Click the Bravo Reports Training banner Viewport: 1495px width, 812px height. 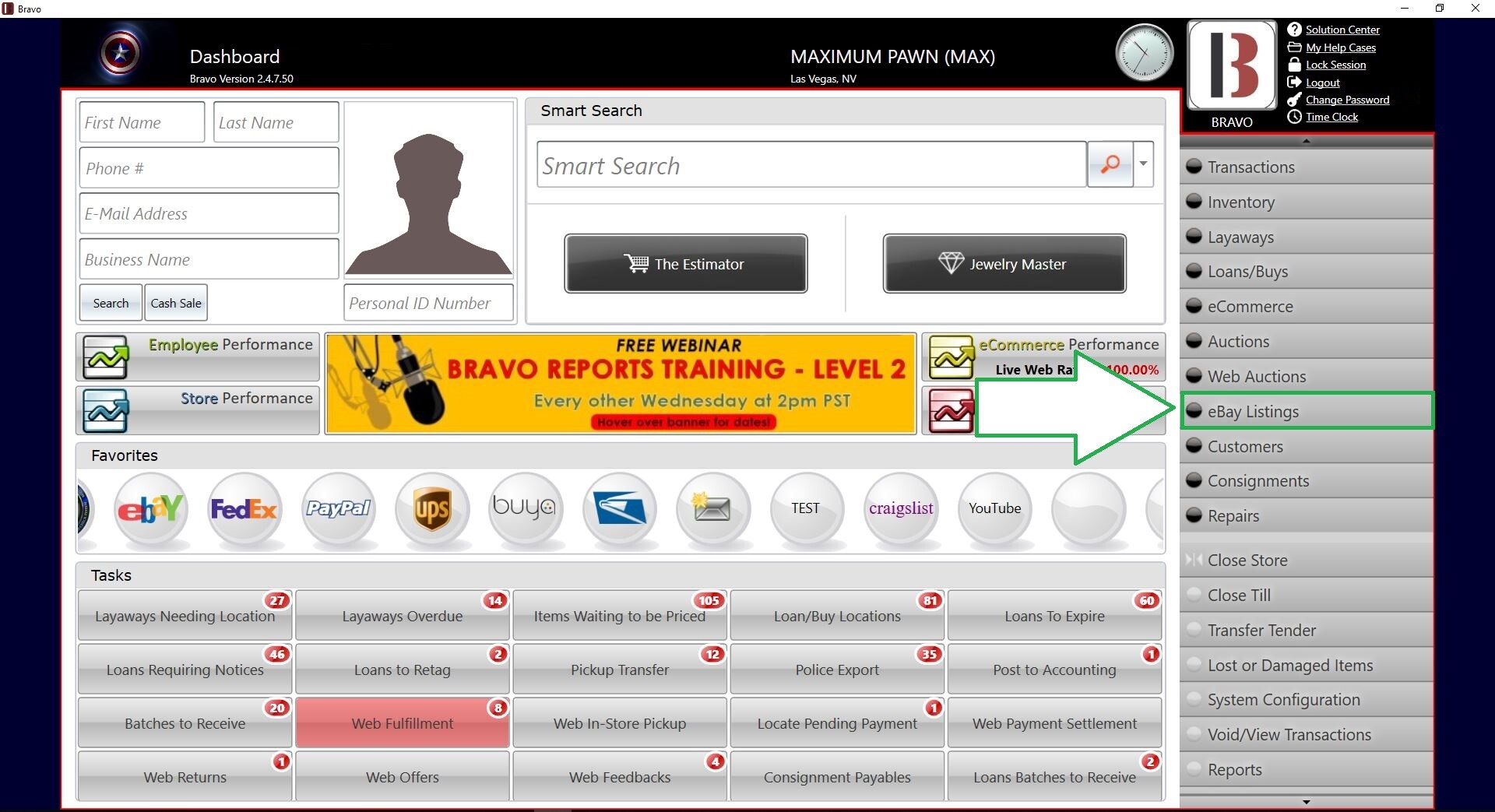[621, 384]
